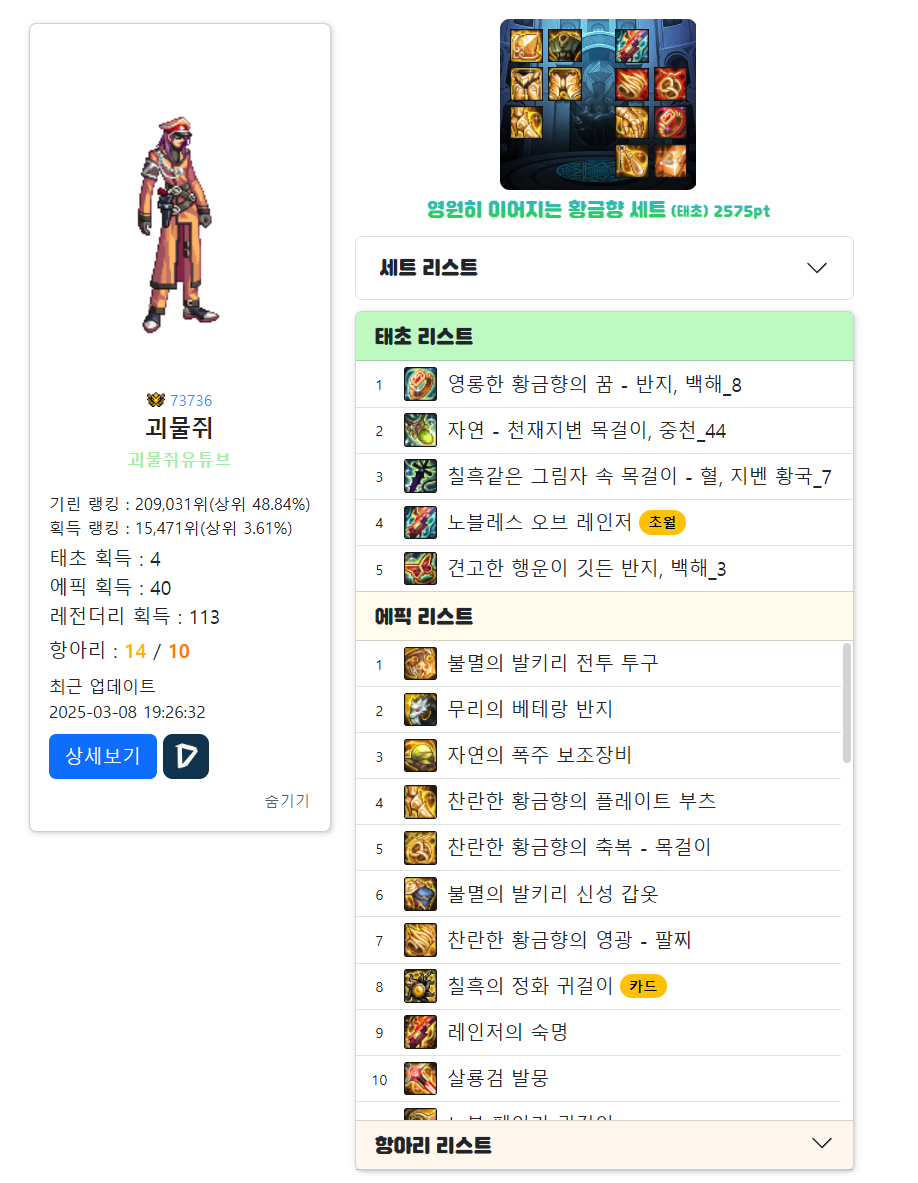Click the 에픽 리스트 vertical scrollbar
This screenshot has height=1183, width=918.
coord(847,703)
